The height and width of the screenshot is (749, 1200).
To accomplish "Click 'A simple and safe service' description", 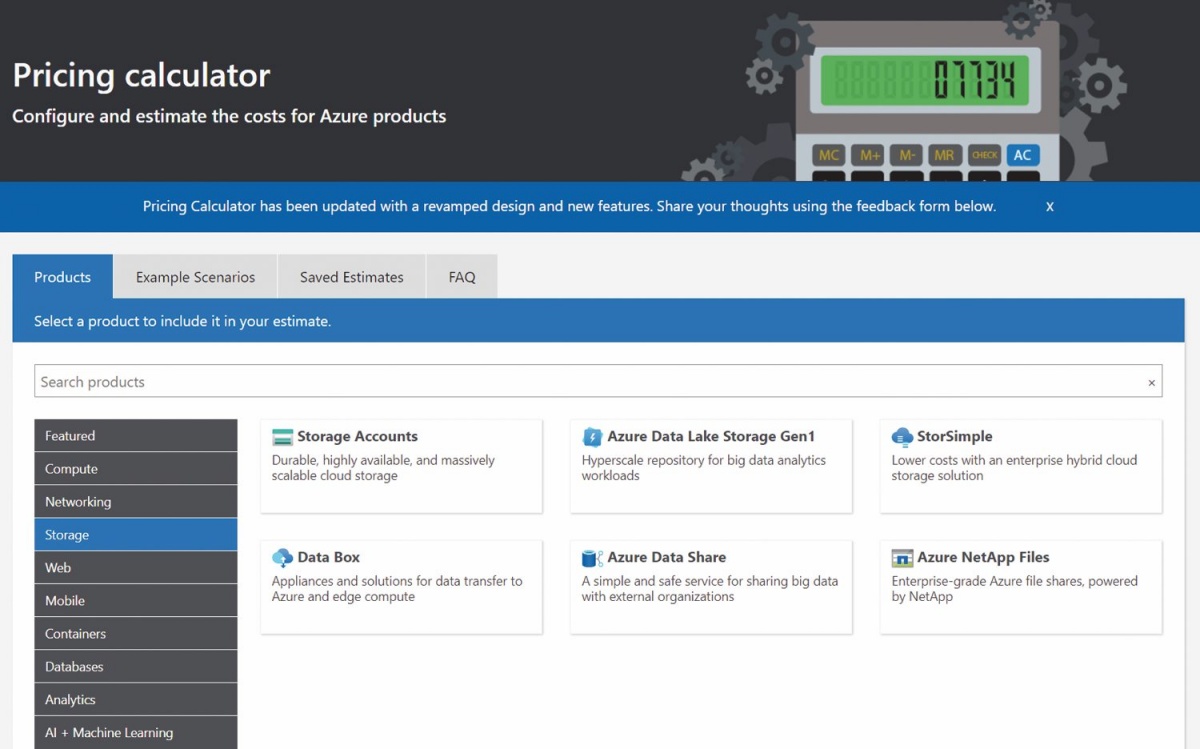I will click(x=710, y=589).
